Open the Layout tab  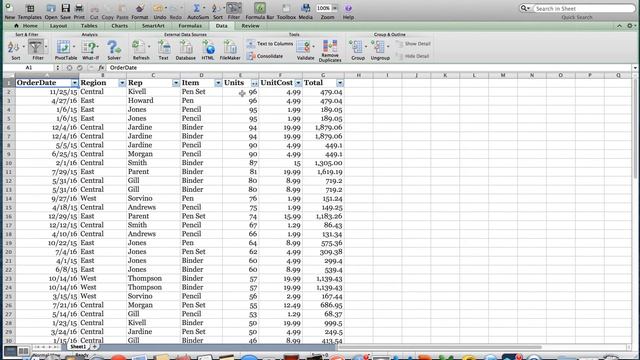(x=58, y=26)
